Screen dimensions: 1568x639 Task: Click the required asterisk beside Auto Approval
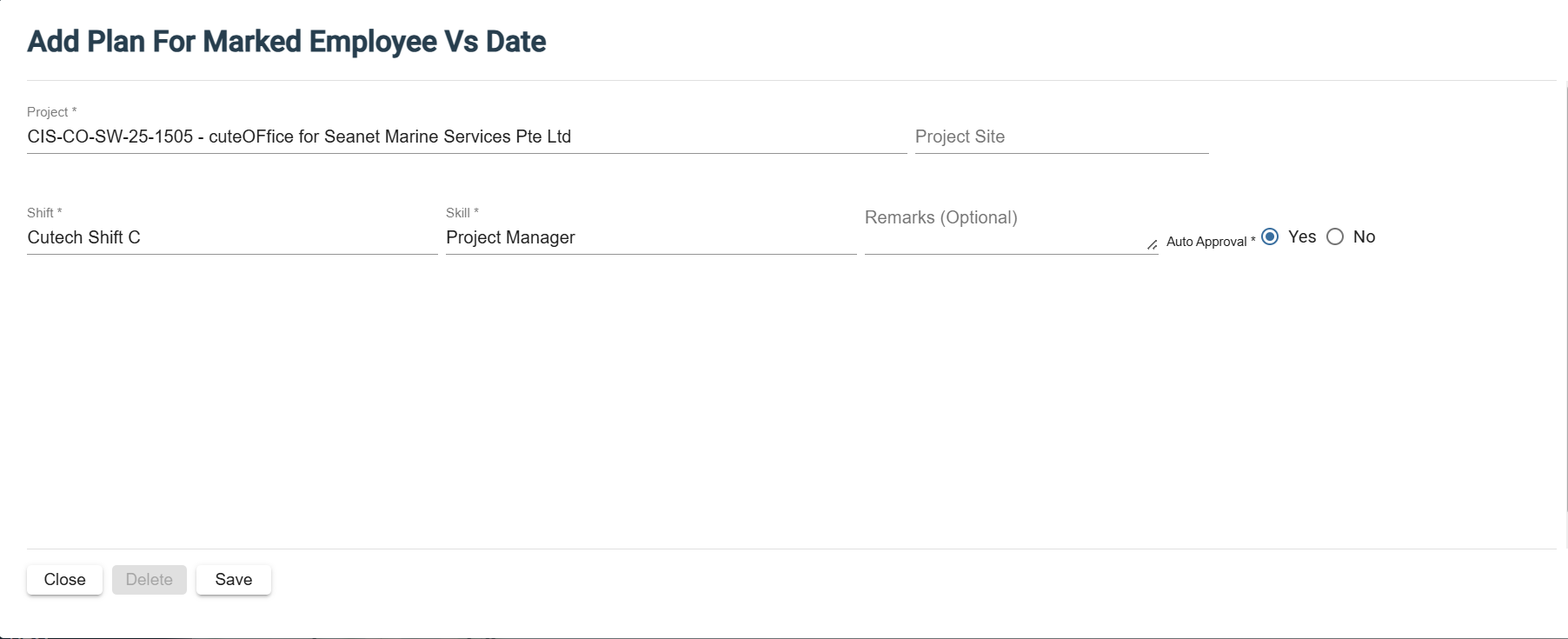click(x=1253, y=240)
